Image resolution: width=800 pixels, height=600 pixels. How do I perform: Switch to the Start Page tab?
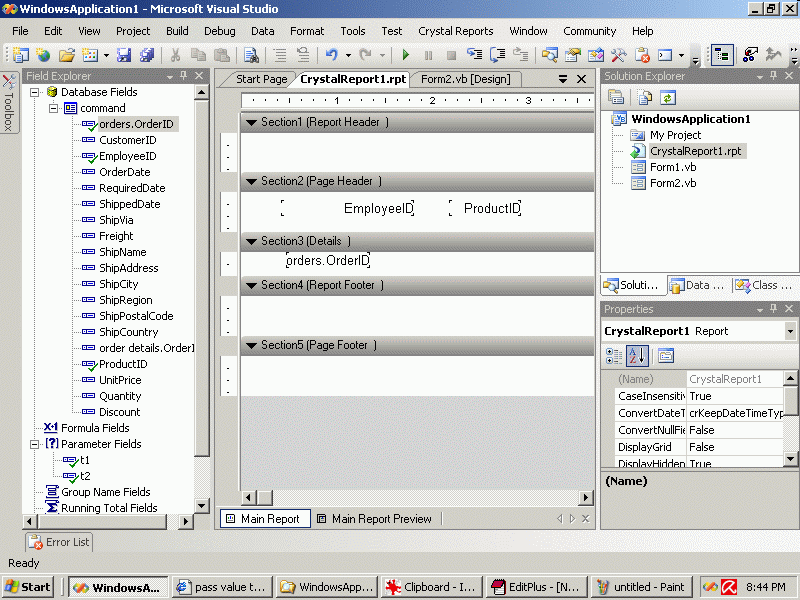tap(261, 79)
